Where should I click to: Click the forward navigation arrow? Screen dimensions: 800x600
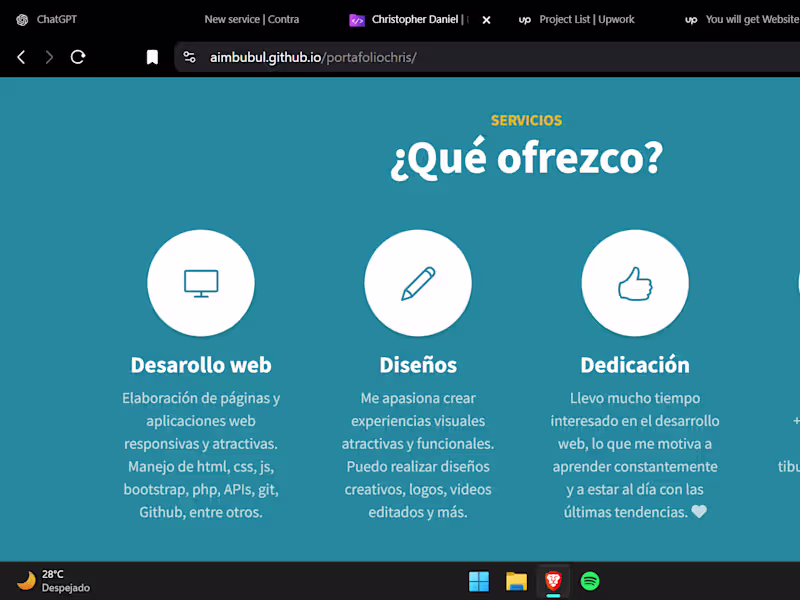coord(48,57)
